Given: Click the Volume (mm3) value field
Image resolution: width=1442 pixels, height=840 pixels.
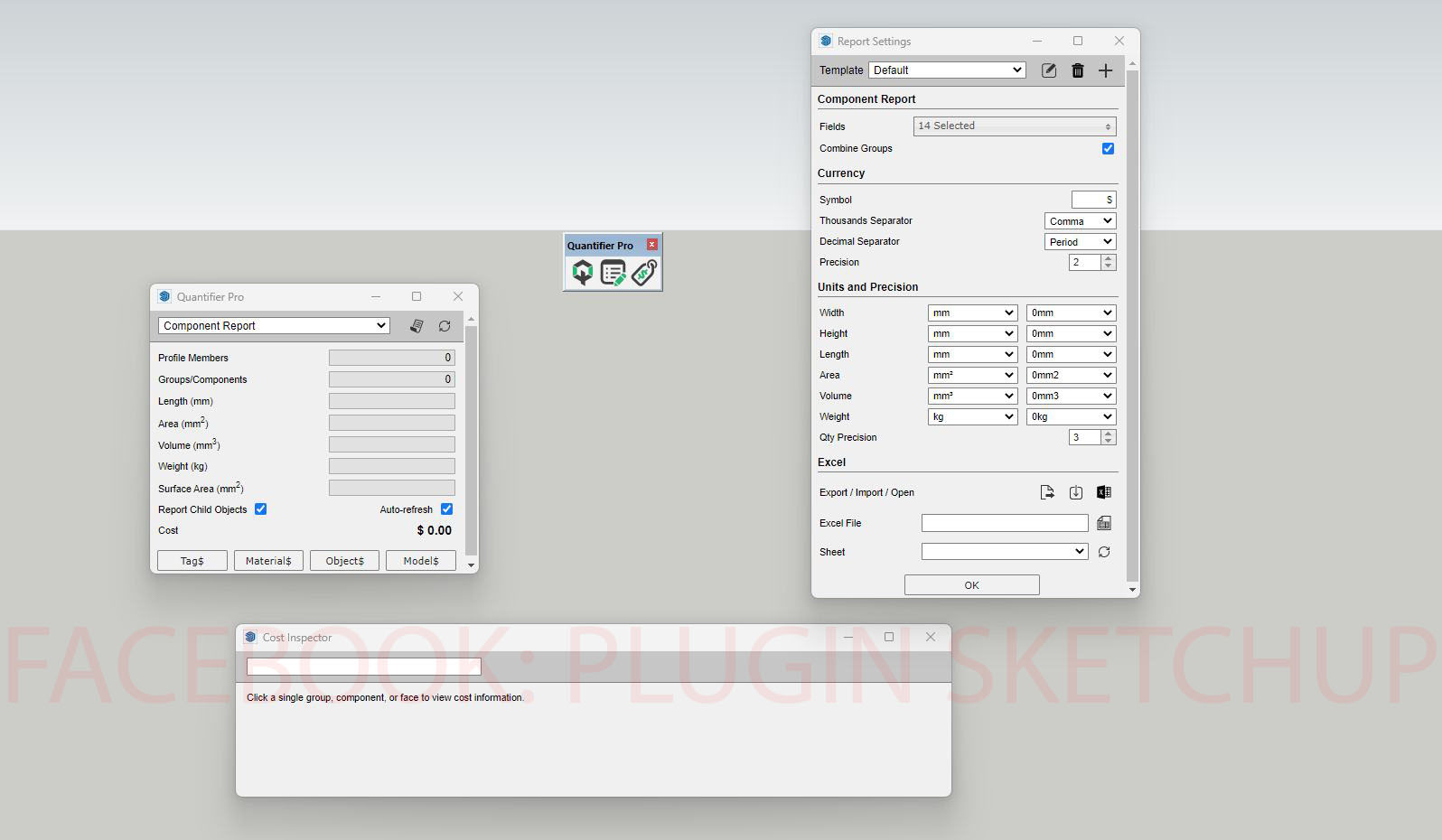Looking at the screenshot, I should [392, 444].
